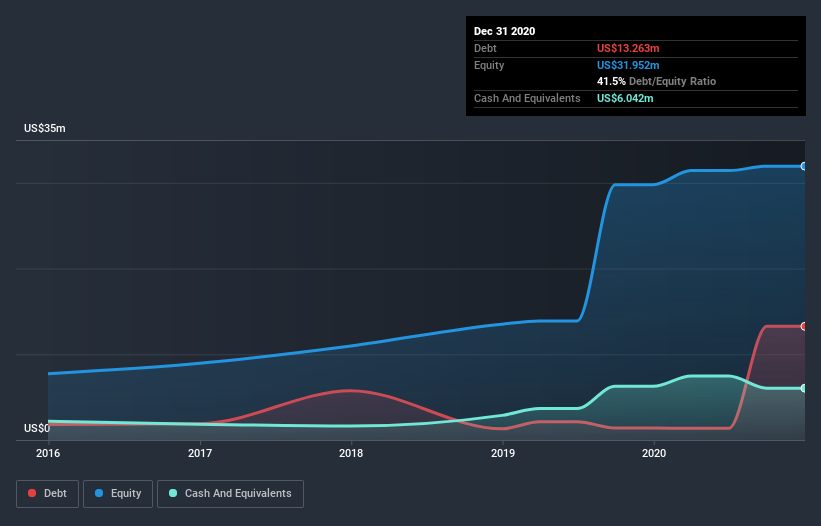Toggle Cash And Equivalents legend button
821x526 pixels.
230,494
